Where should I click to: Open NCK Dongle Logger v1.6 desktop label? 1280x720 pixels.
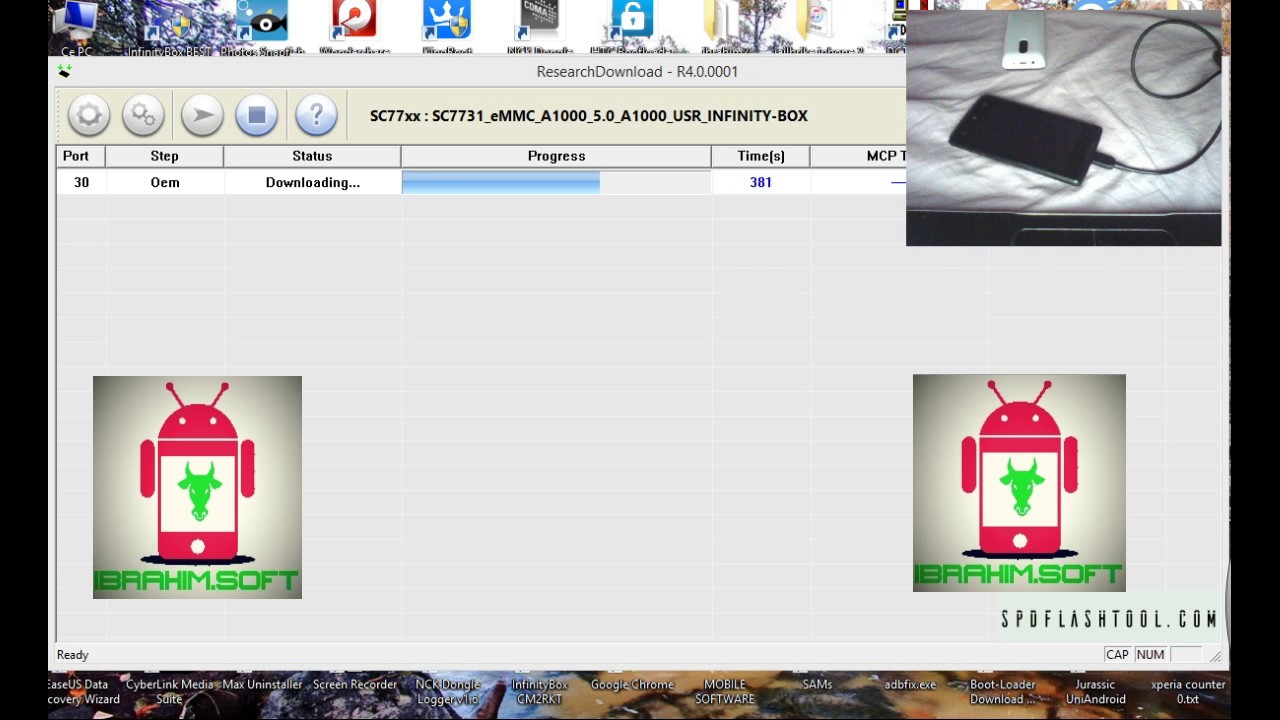(447, 692)
